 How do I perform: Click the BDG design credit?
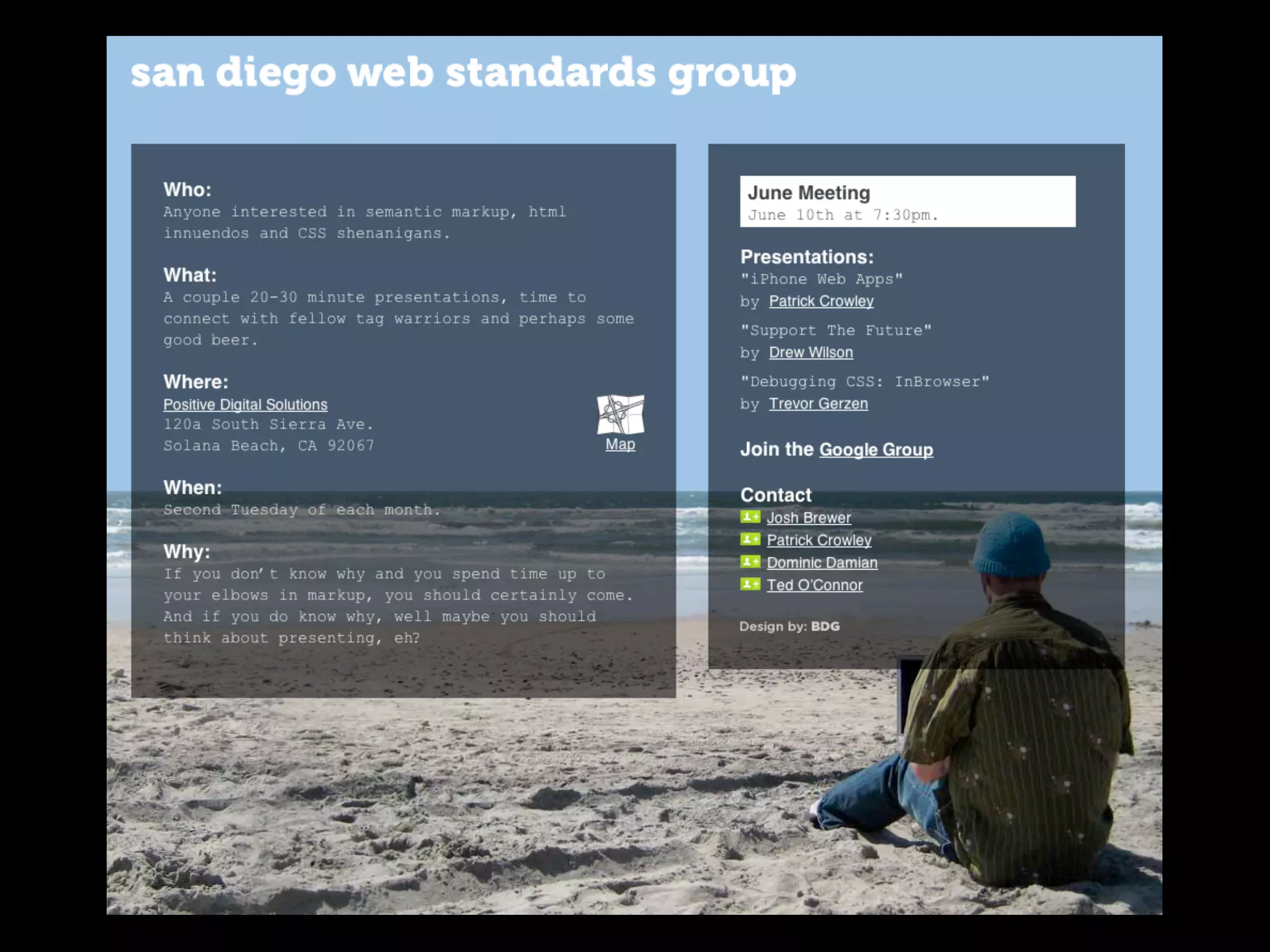pos(825,626)
